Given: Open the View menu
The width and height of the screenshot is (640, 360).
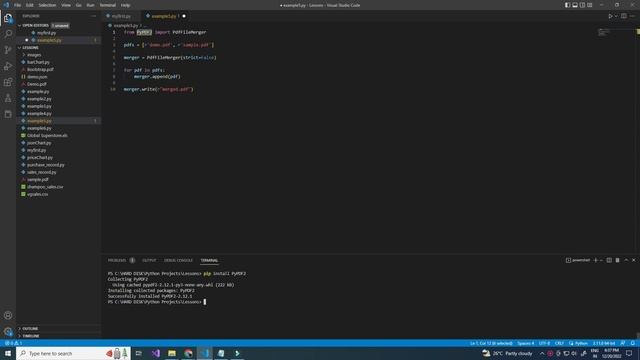Looking at the screenshot, I should tap(66, 5).
